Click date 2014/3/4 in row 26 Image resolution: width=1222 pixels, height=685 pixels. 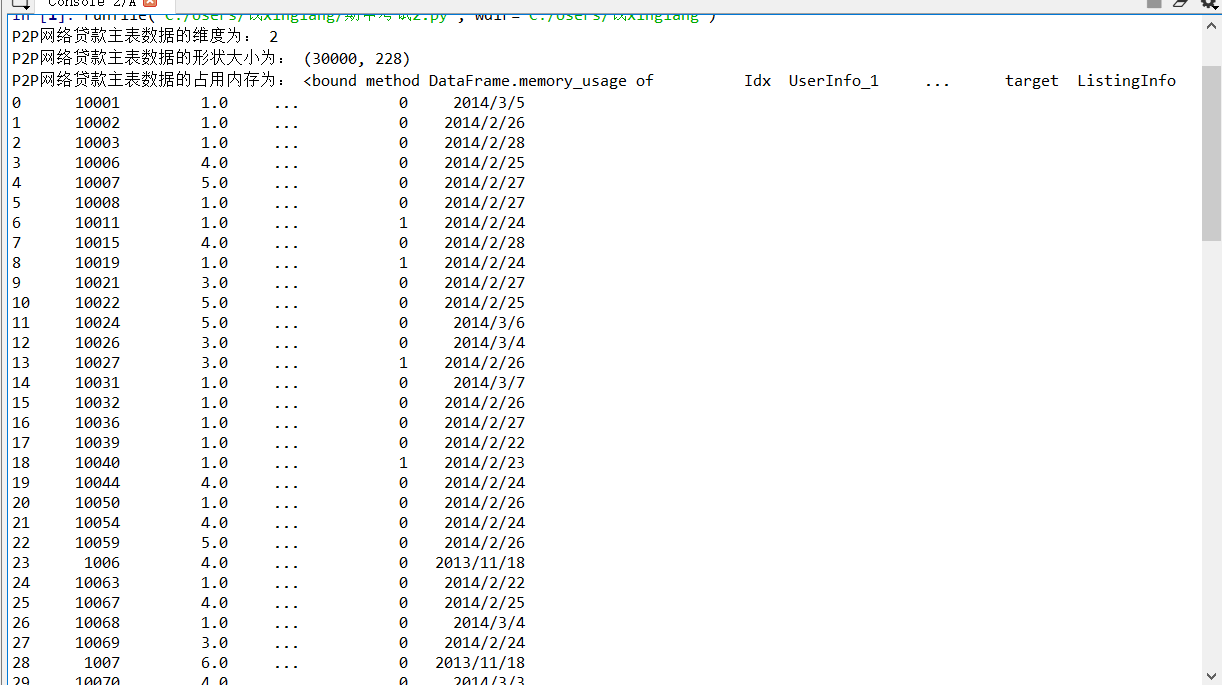(489, 622)
